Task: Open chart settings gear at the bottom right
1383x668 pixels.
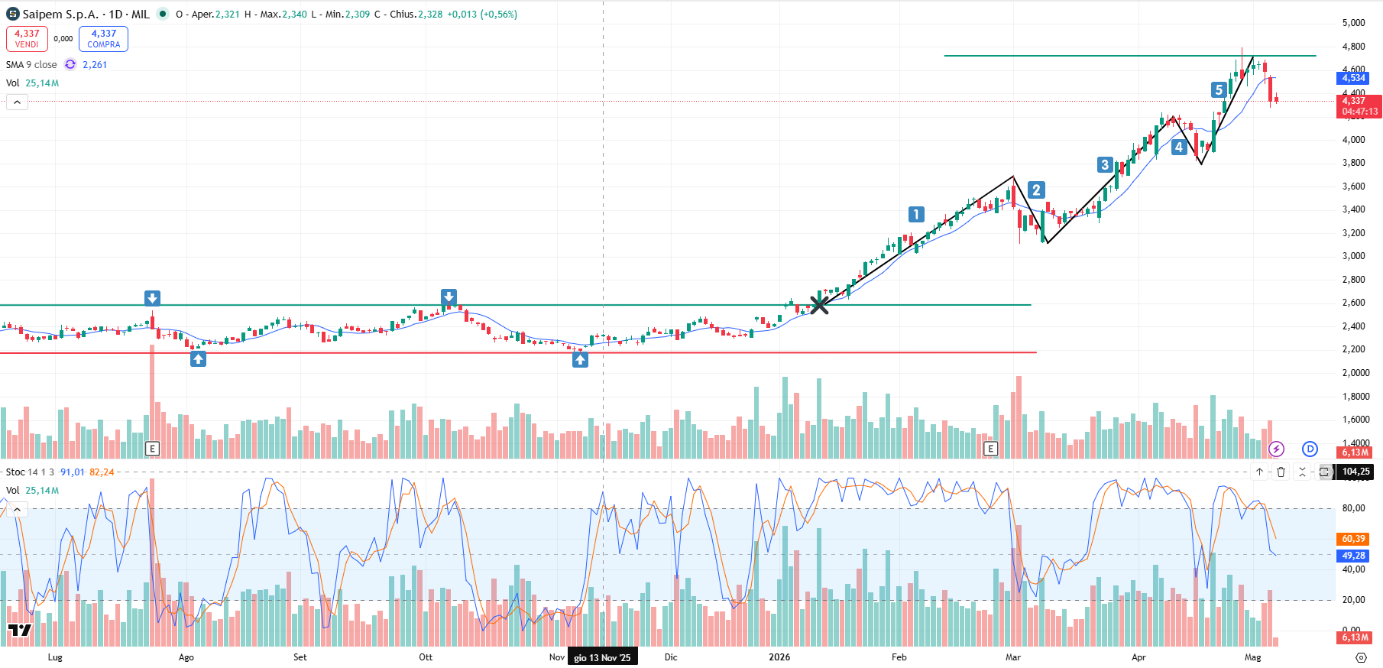Action: [x=1360, y=657]
